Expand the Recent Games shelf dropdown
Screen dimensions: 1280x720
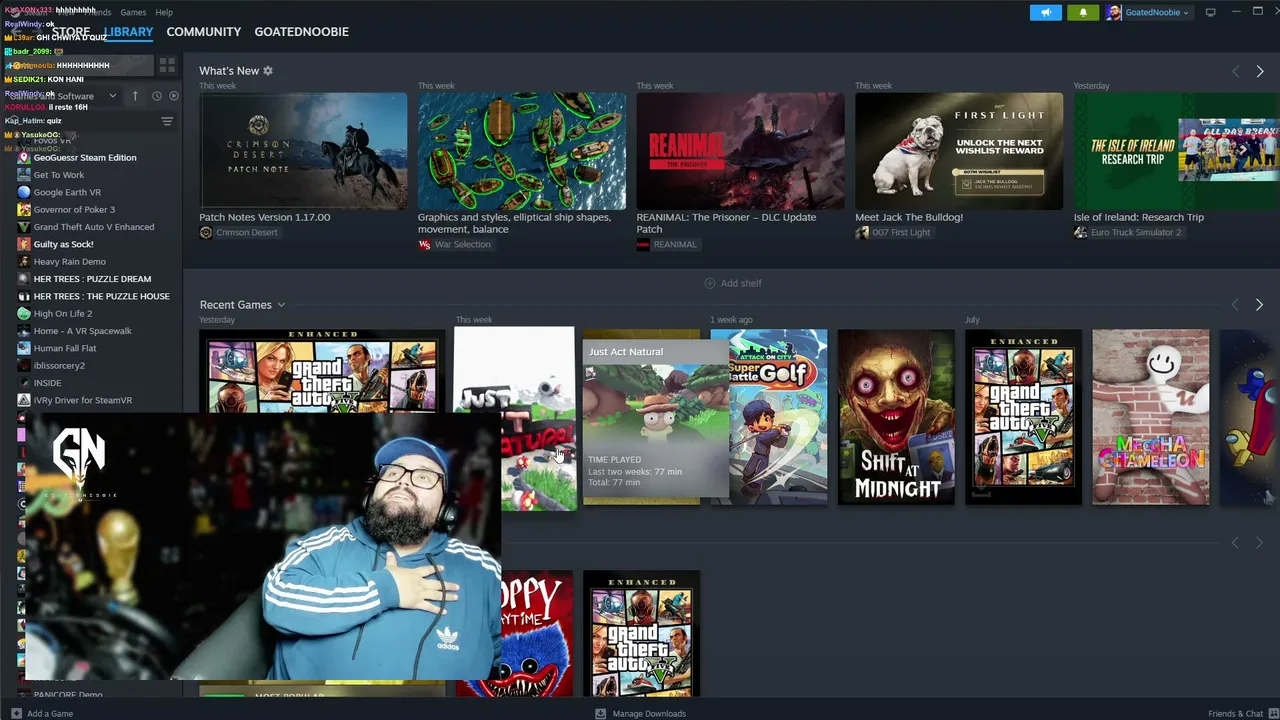(x=281, y=305)
